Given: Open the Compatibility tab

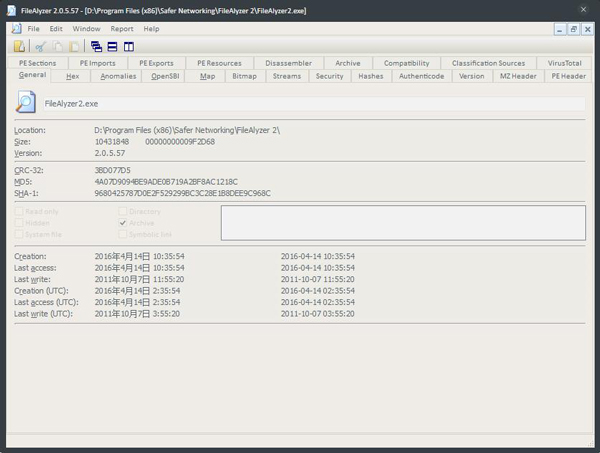Looking at the screenshot, I should coord(406,63).
